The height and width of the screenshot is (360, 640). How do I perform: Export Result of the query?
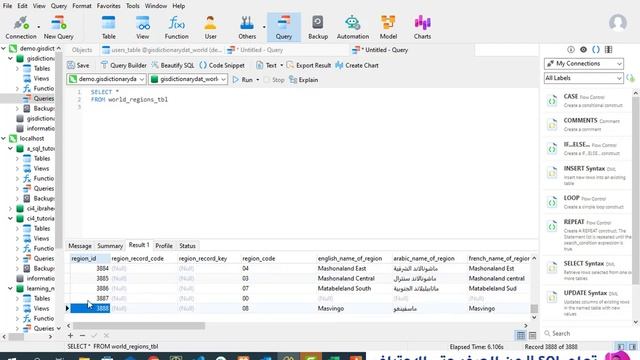tap(309, 65)
